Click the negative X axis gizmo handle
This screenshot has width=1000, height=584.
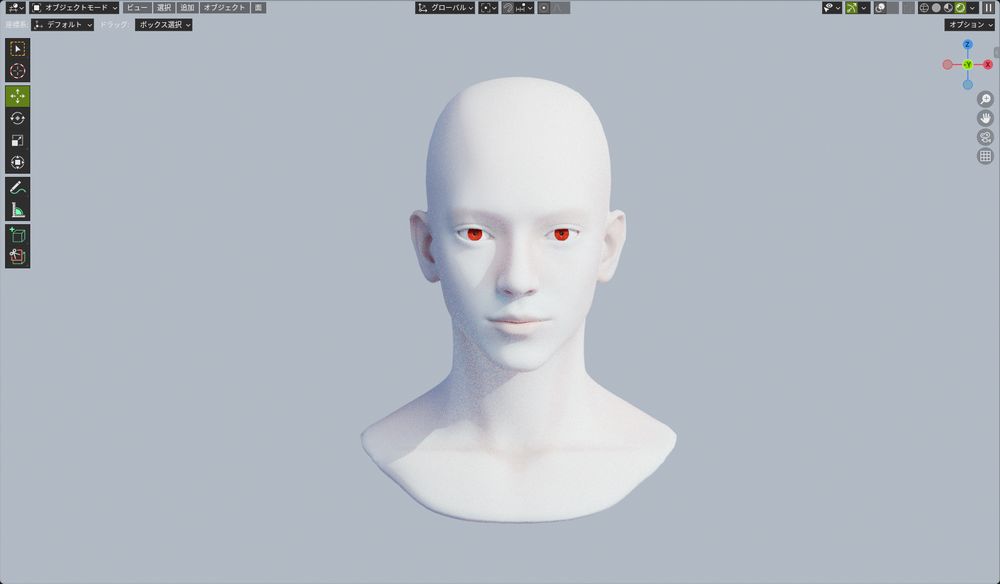pyautogui.click(x=947, y=64)
